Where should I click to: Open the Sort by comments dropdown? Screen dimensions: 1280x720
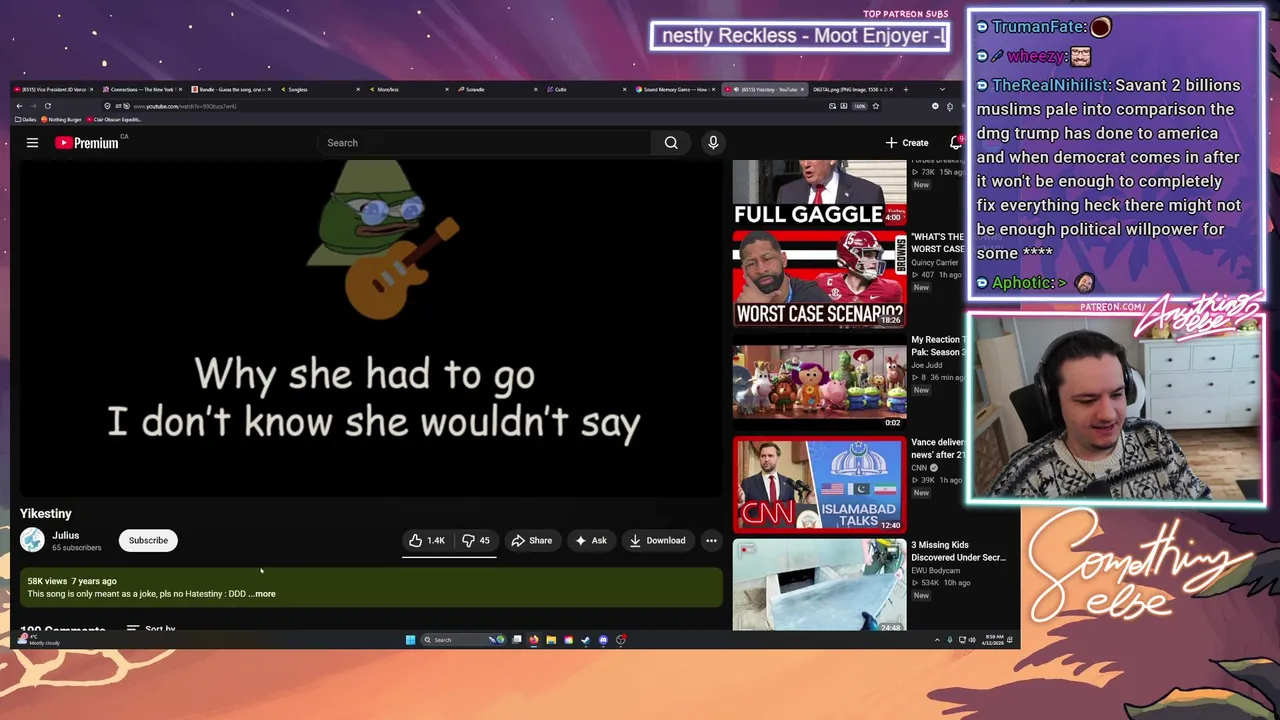151,629
